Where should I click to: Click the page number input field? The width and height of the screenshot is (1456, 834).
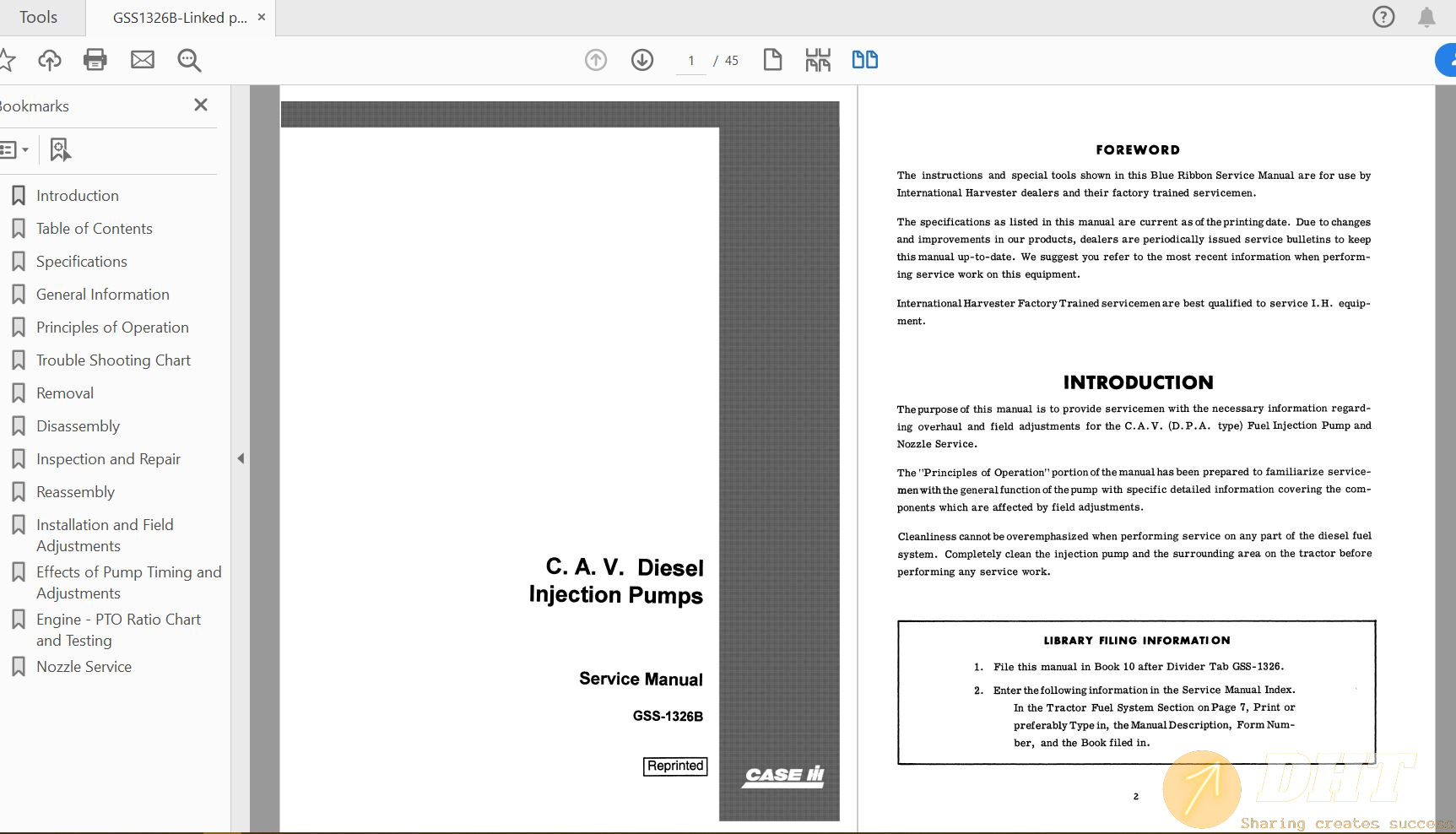[x=690, y=60]
